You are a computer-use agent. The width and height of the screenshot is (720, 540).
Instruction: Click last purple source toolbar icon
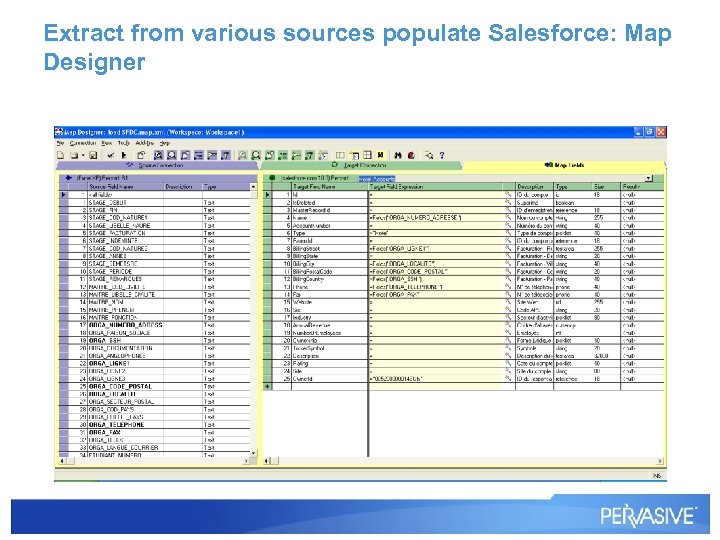point(225,155)
